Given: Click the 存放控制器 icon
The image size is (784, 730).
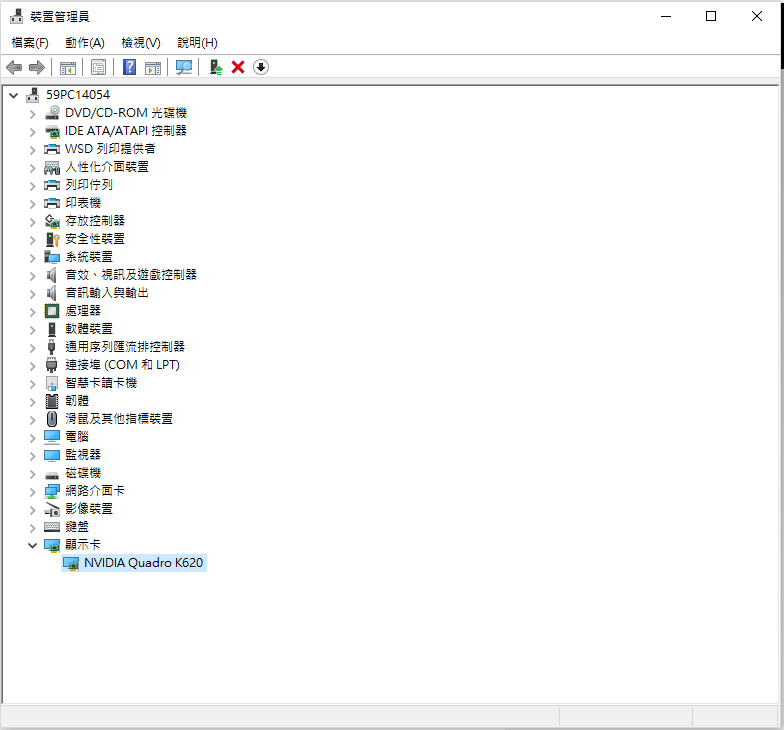Looking at the screenshot, I should (52, 221).
